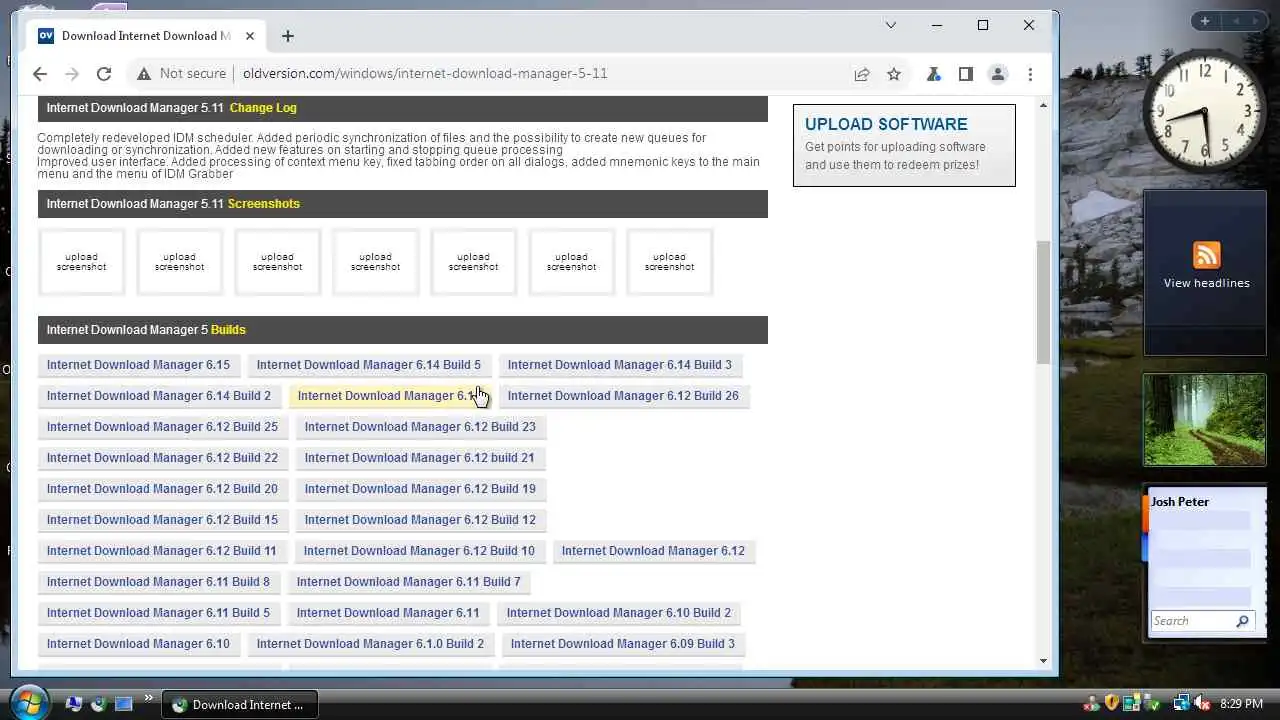Viewport: 1280px width, 720px height.
Task: Click the fourth upload screenshot placeholder
Action: coord(375,262)
